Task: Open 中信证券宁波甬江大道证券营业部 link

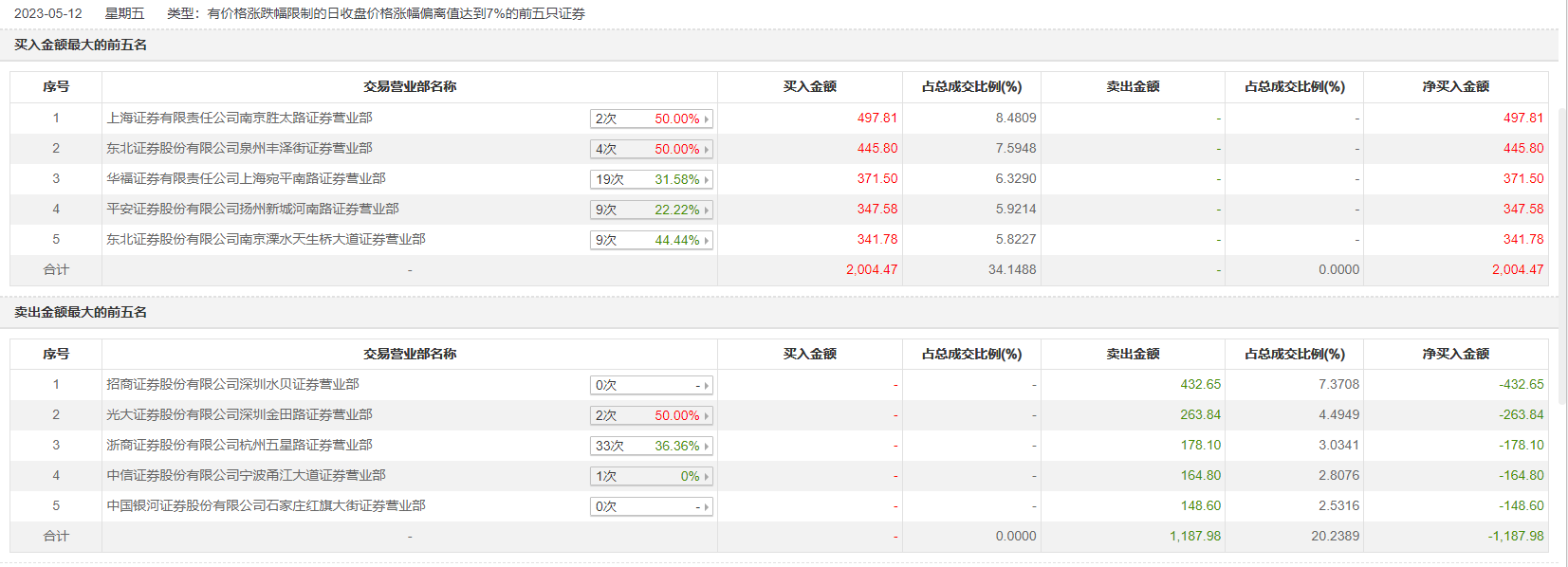Action: 246,476
